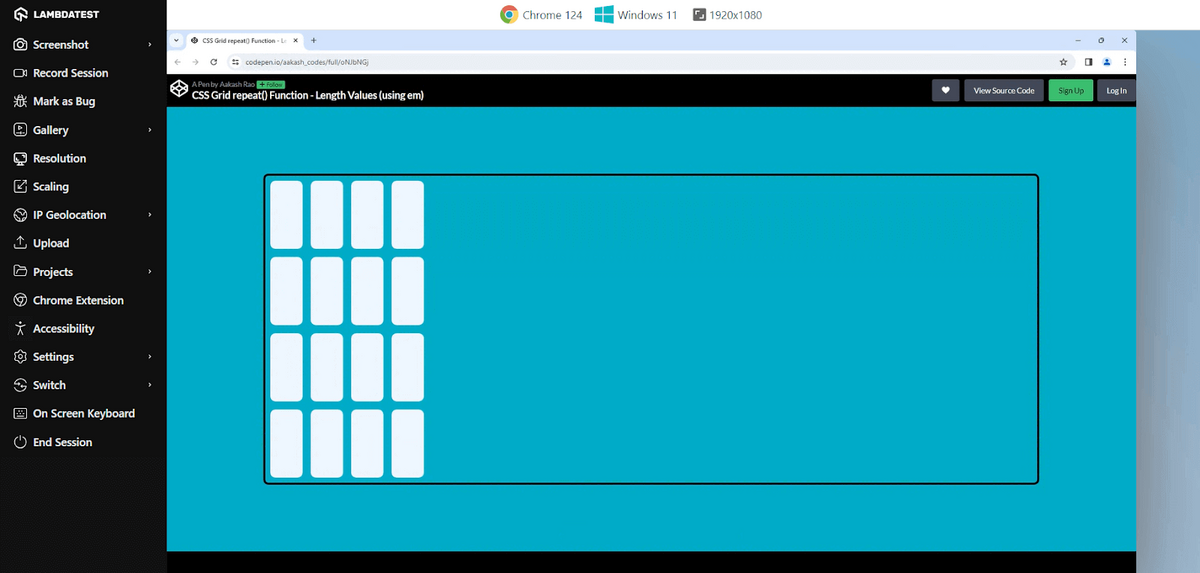This screenshot has width=1200, height=573.
Task: Click the Log In button
Action: [x=1117, y=90]
